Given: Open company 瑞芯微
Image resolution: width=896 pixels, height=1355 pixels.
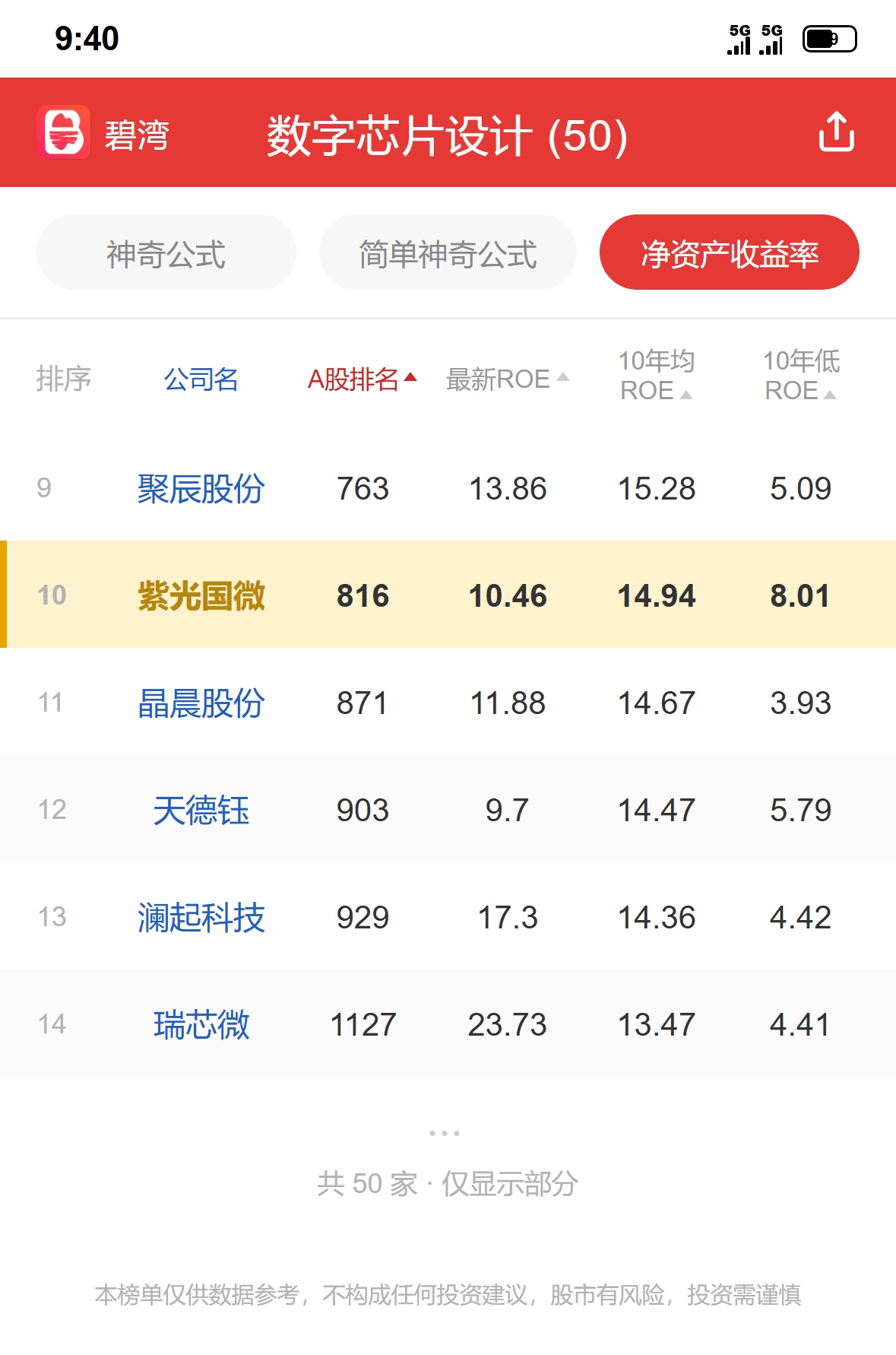Looking at the screenshot, I should pyautogui.click(x=201, y=1024).
